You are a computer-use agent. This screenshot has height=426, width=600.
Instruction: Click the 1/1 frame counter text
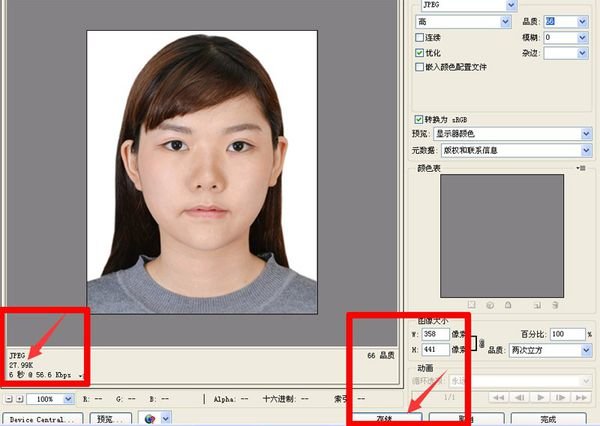(x=450, y=397)
